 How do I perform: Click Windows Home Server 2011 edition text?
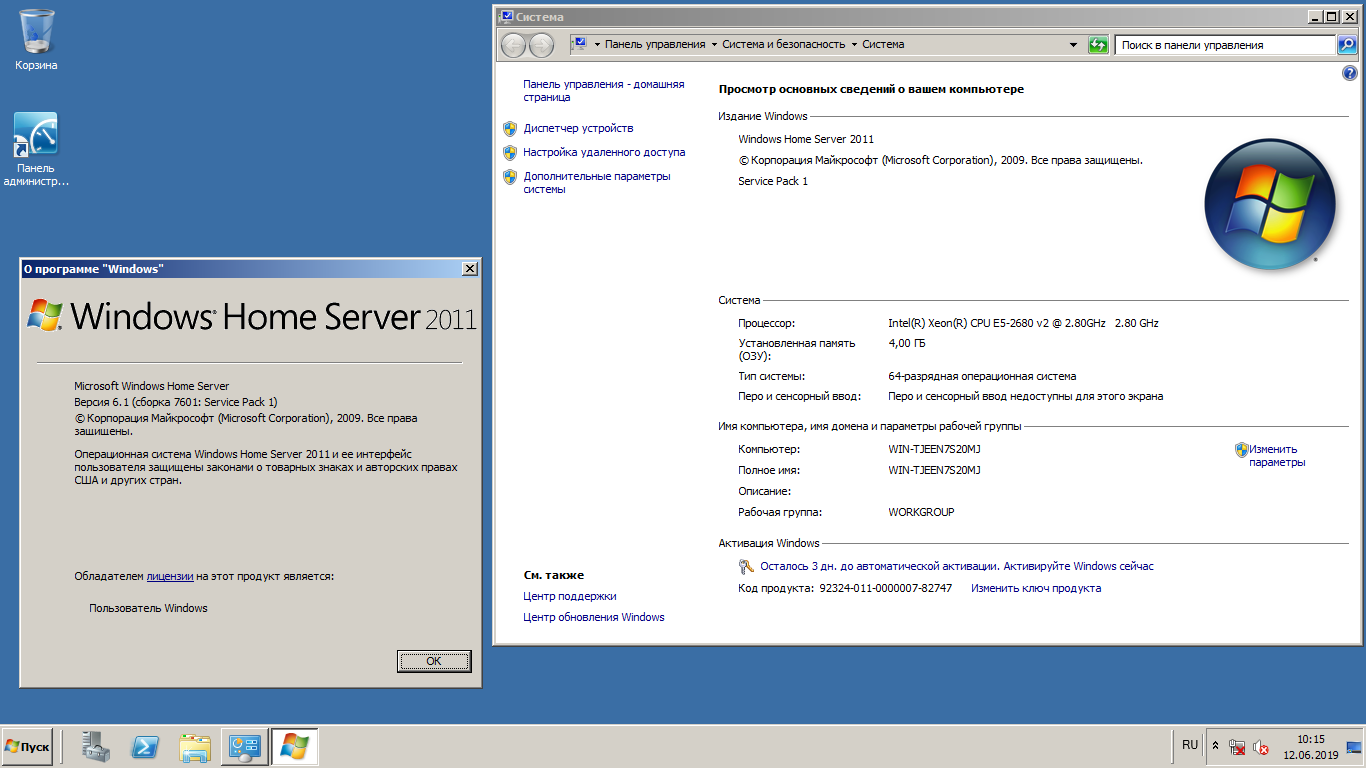coord(806,139)
